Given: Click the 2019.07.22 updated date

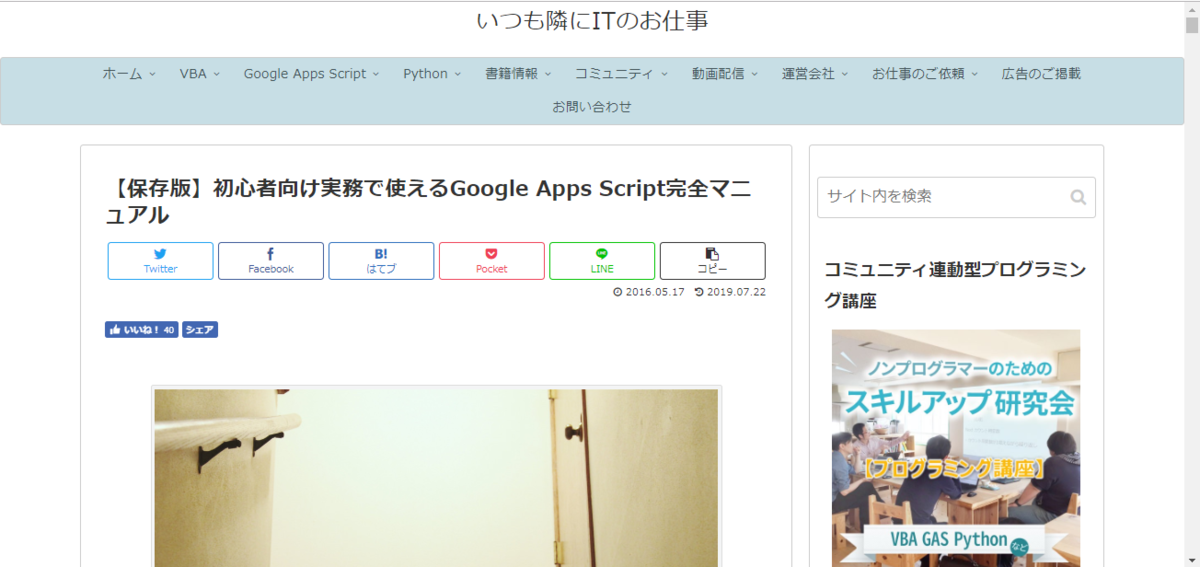Looking at the screenshot, I should coord(730,293).
